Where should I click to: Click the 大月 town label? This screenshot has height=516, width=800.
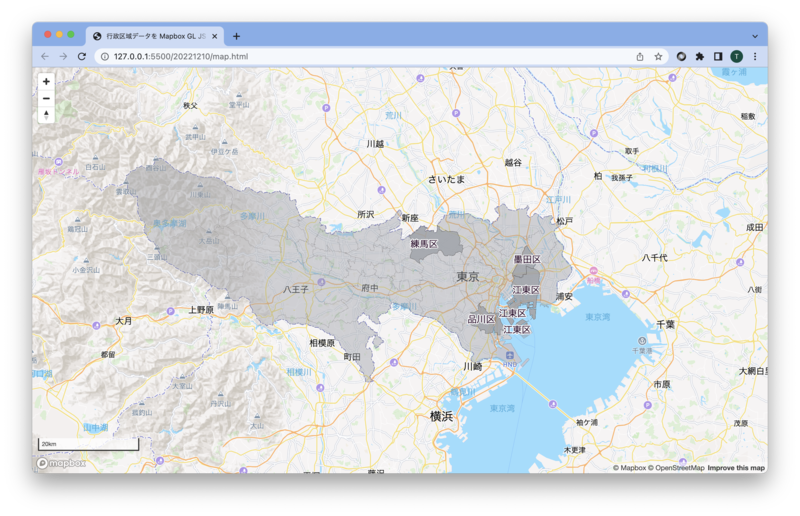[x=123, y=321]
